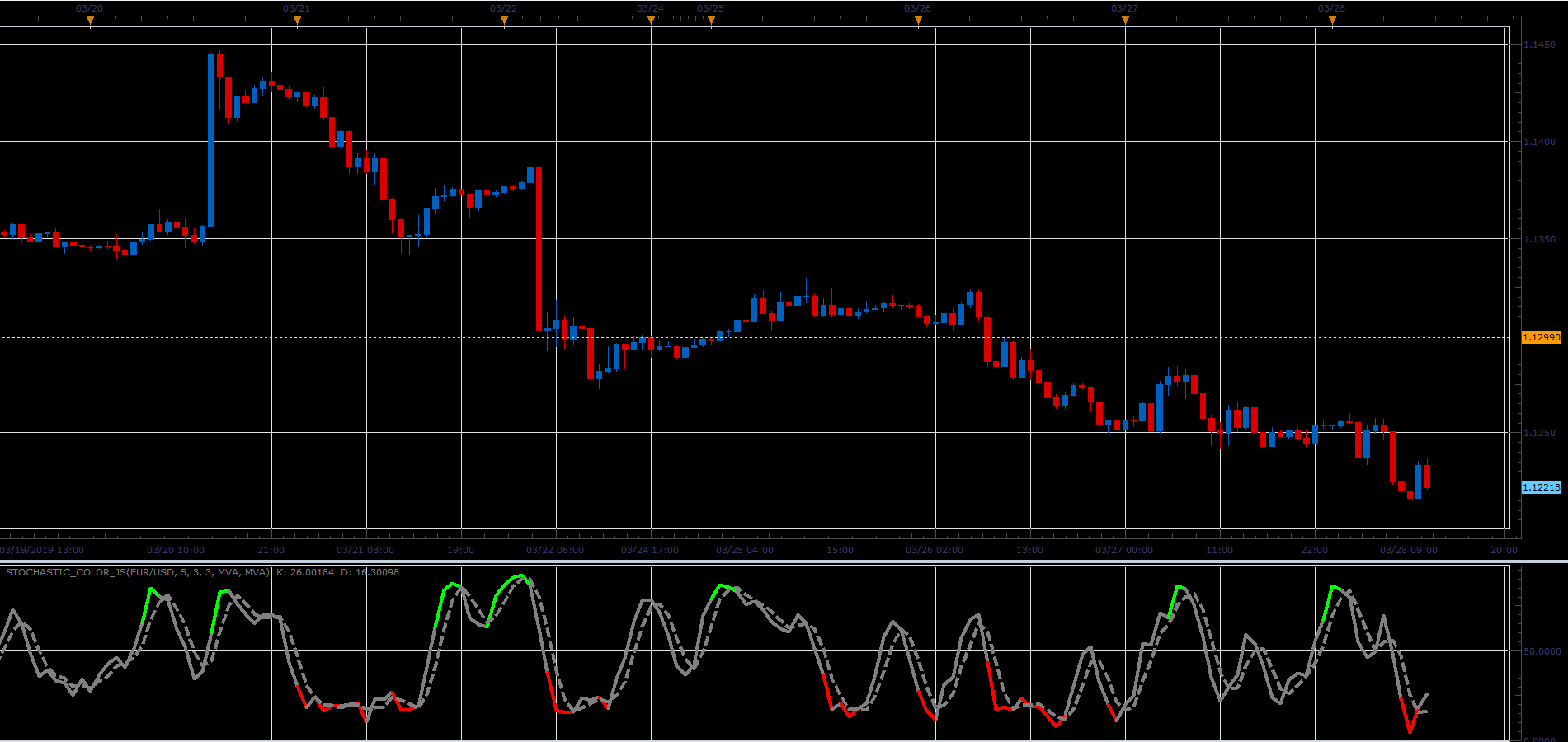Click the 03/19/2019 13:00 time label
Screen dimensions: 1568x742
[x=41, y=550]
